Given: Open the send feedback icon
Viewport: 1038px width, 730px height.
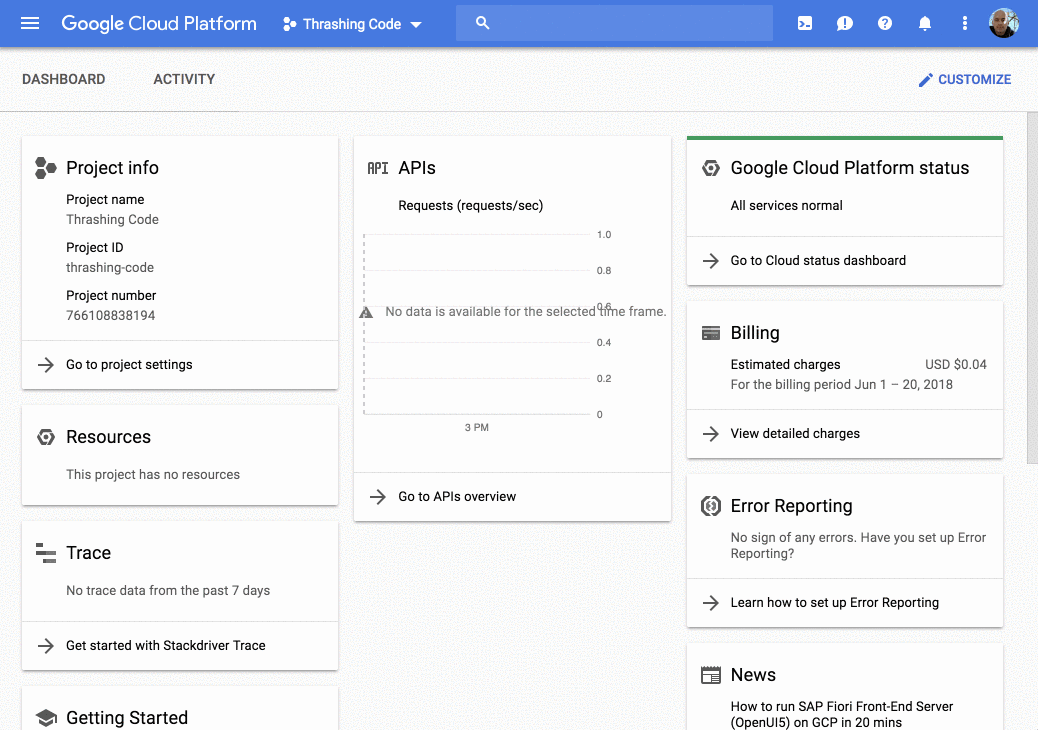Looking at the screenshot, I should (845, 24).
